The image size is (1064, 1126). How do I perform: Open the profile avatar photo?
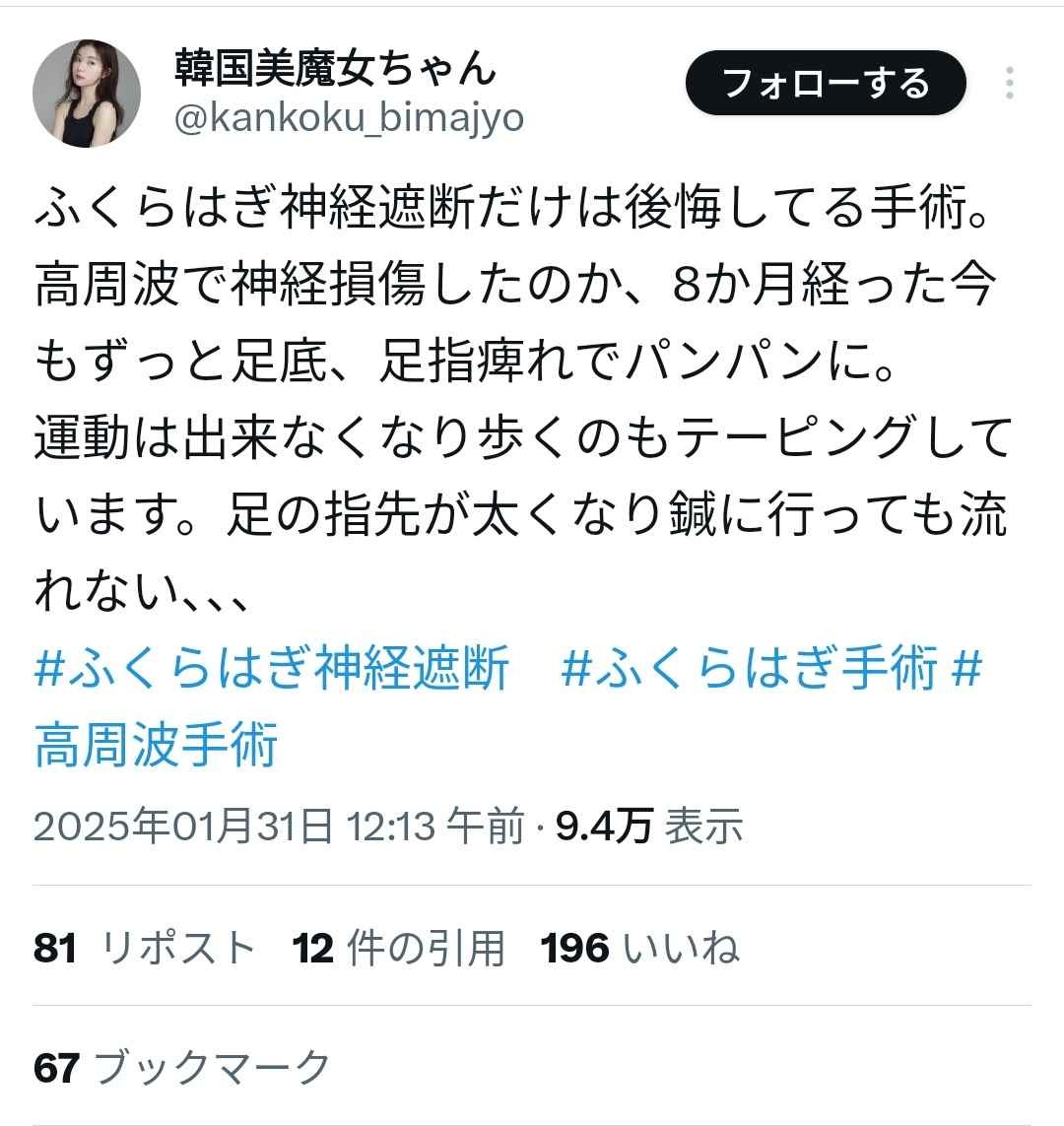tap(87, 94)
